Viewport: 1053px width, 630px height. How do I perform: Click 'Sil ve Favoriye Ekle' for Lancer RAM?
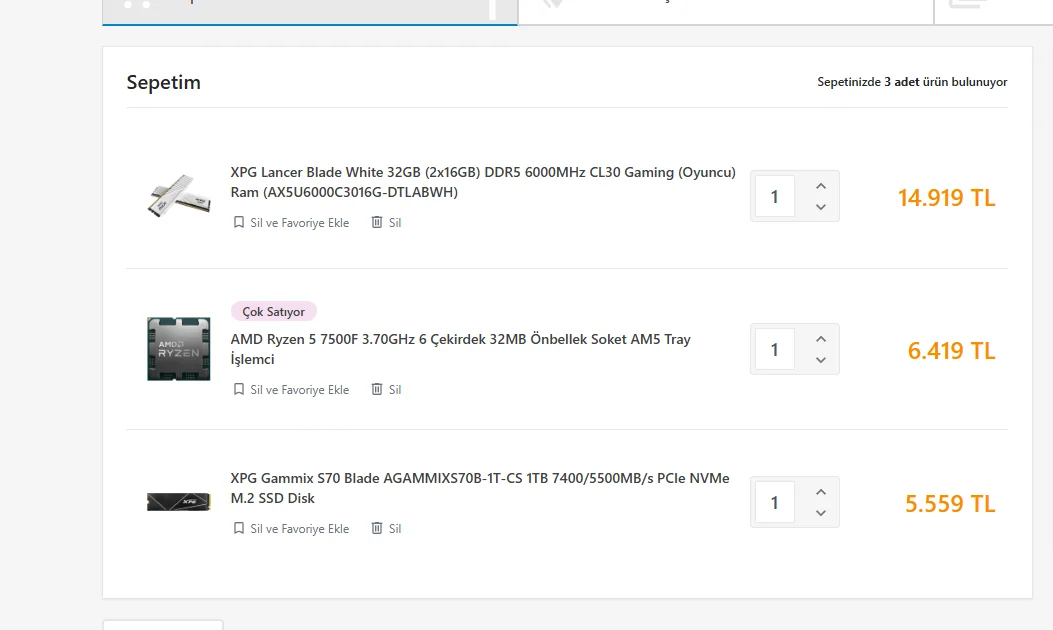click(300, 223)
